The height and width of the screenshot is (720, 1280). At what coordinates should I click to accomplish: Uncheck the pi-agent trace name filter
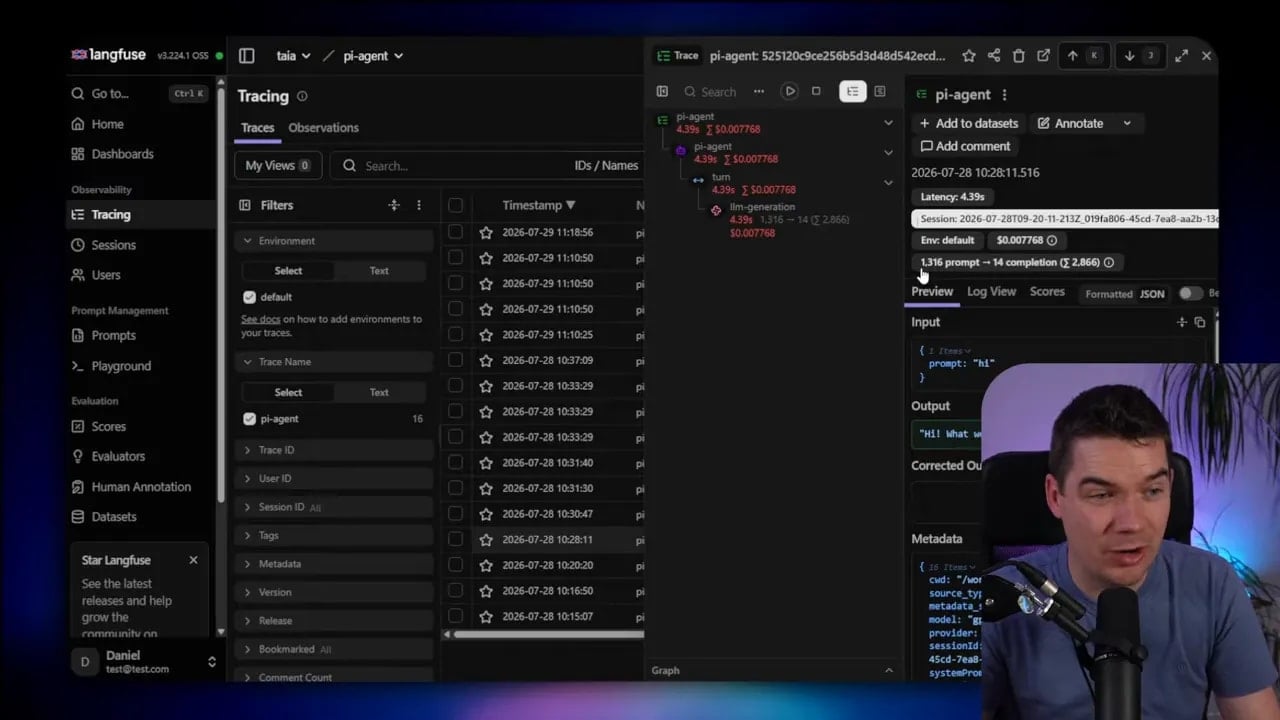(249, 419)
